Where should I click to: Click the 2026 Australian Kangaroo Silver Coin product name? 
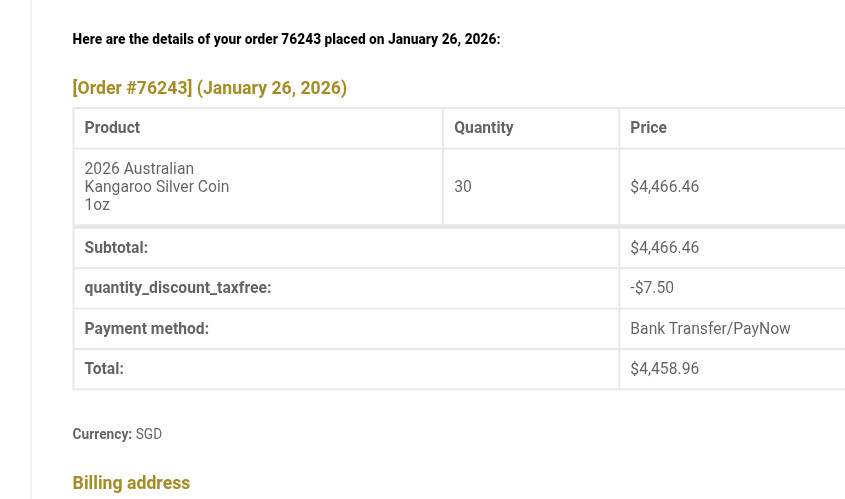pyautogui.click(x=156, y=177)
